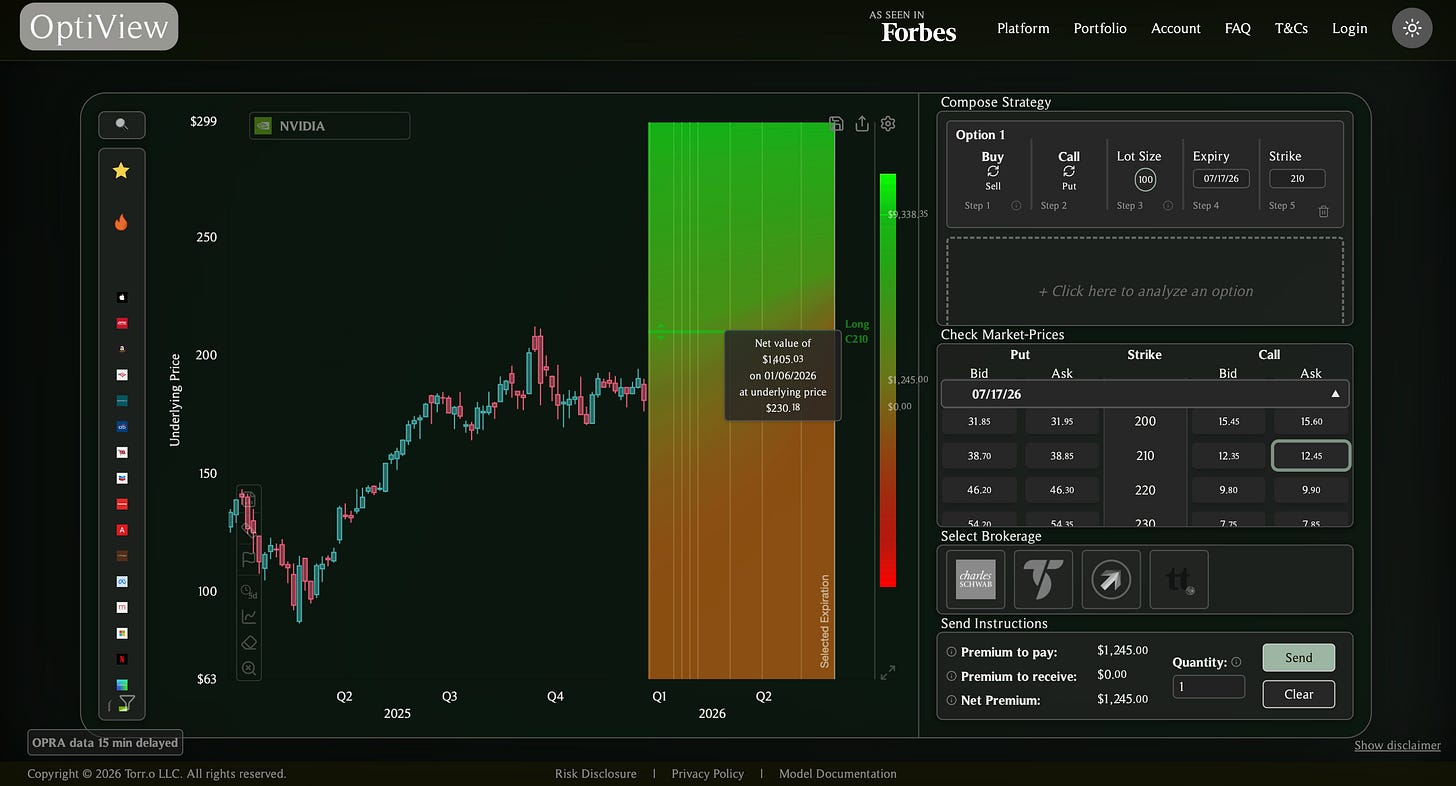Choose the arrow-in-circle brokerage logo

(x=1111, y=579)
